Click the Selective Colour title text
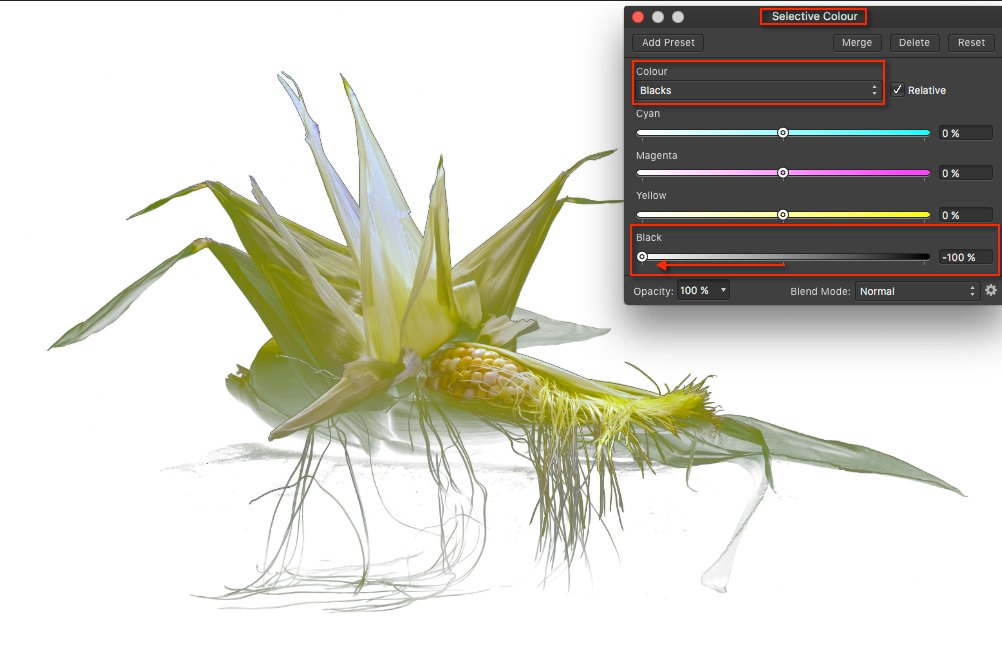Screen dimensions: 1002x671 (814, 17)
